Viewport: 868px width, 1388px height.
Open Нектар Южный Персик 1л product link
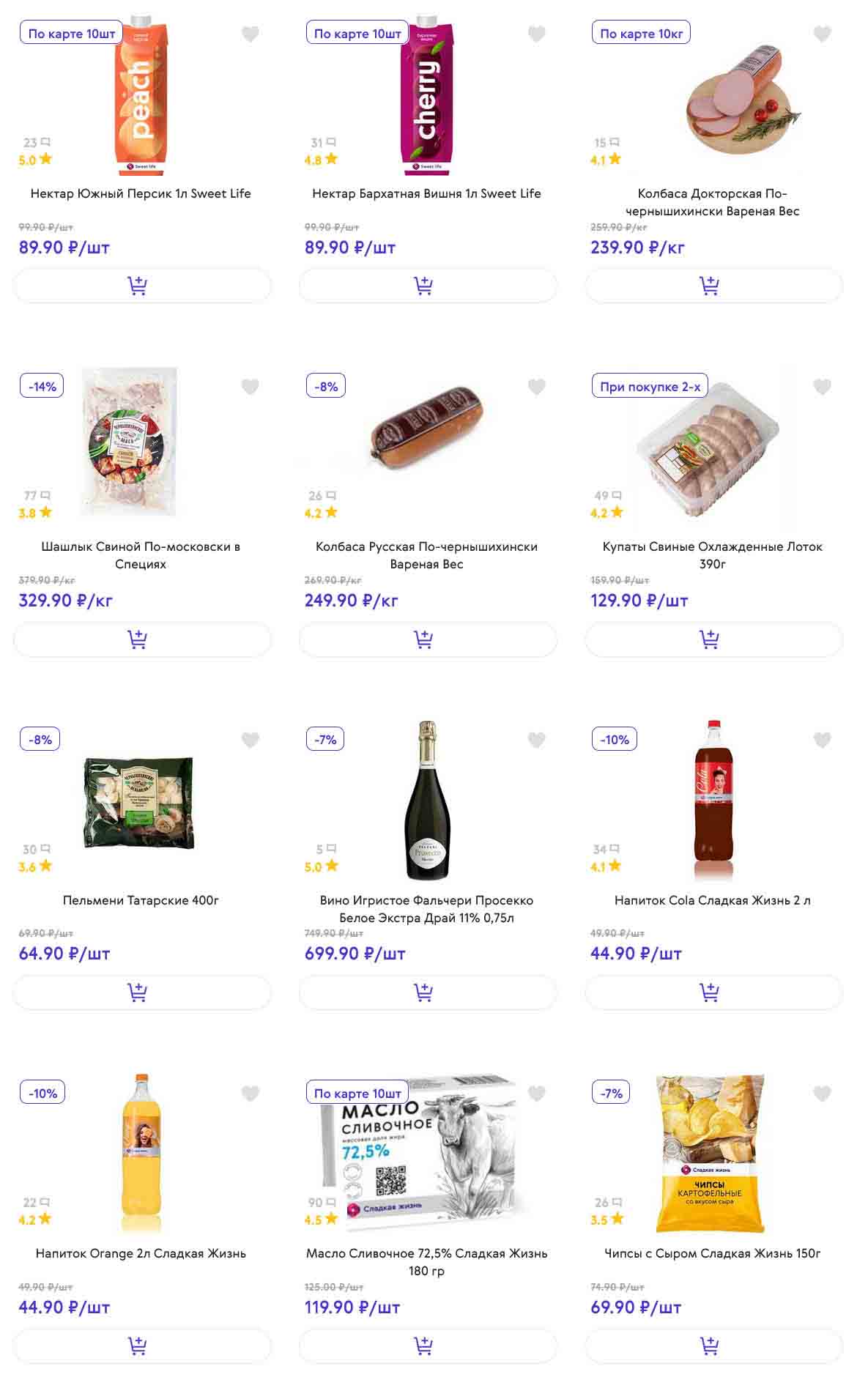(141, 194)
